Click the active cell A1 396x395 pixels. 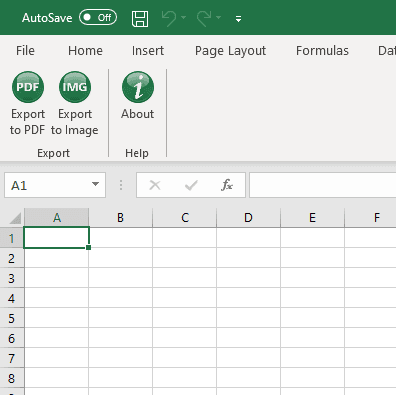(x=56, y=237)
